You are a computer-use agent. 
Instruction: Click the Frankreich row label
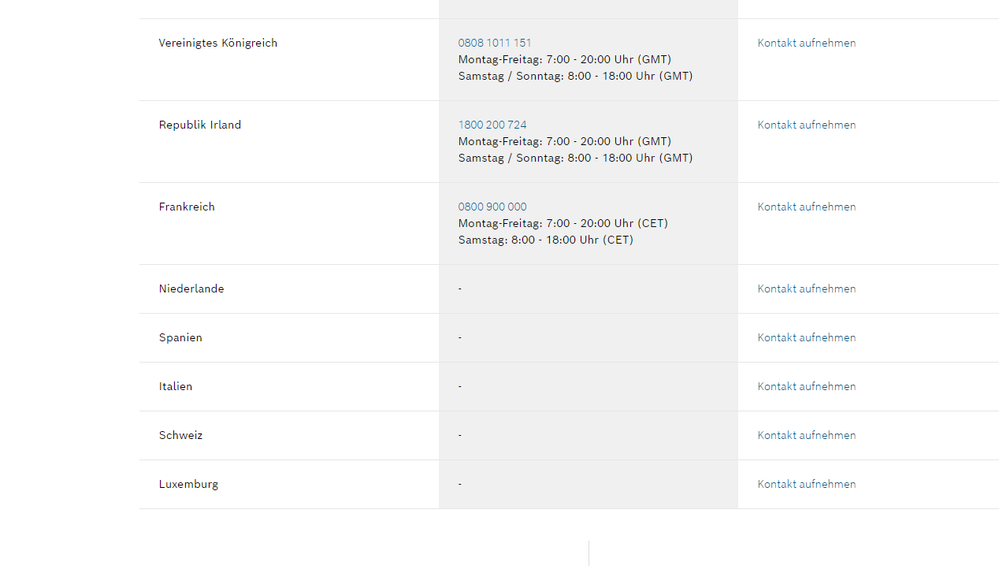click(x=187, y=207)
